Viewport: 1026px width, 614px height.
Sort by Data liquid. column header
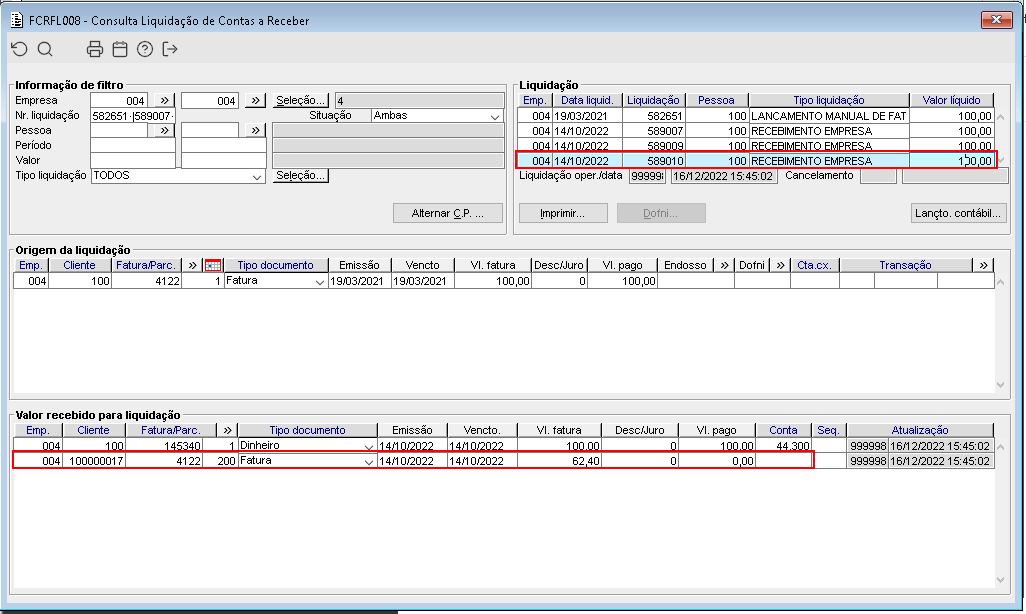click(x=587, y=100)
